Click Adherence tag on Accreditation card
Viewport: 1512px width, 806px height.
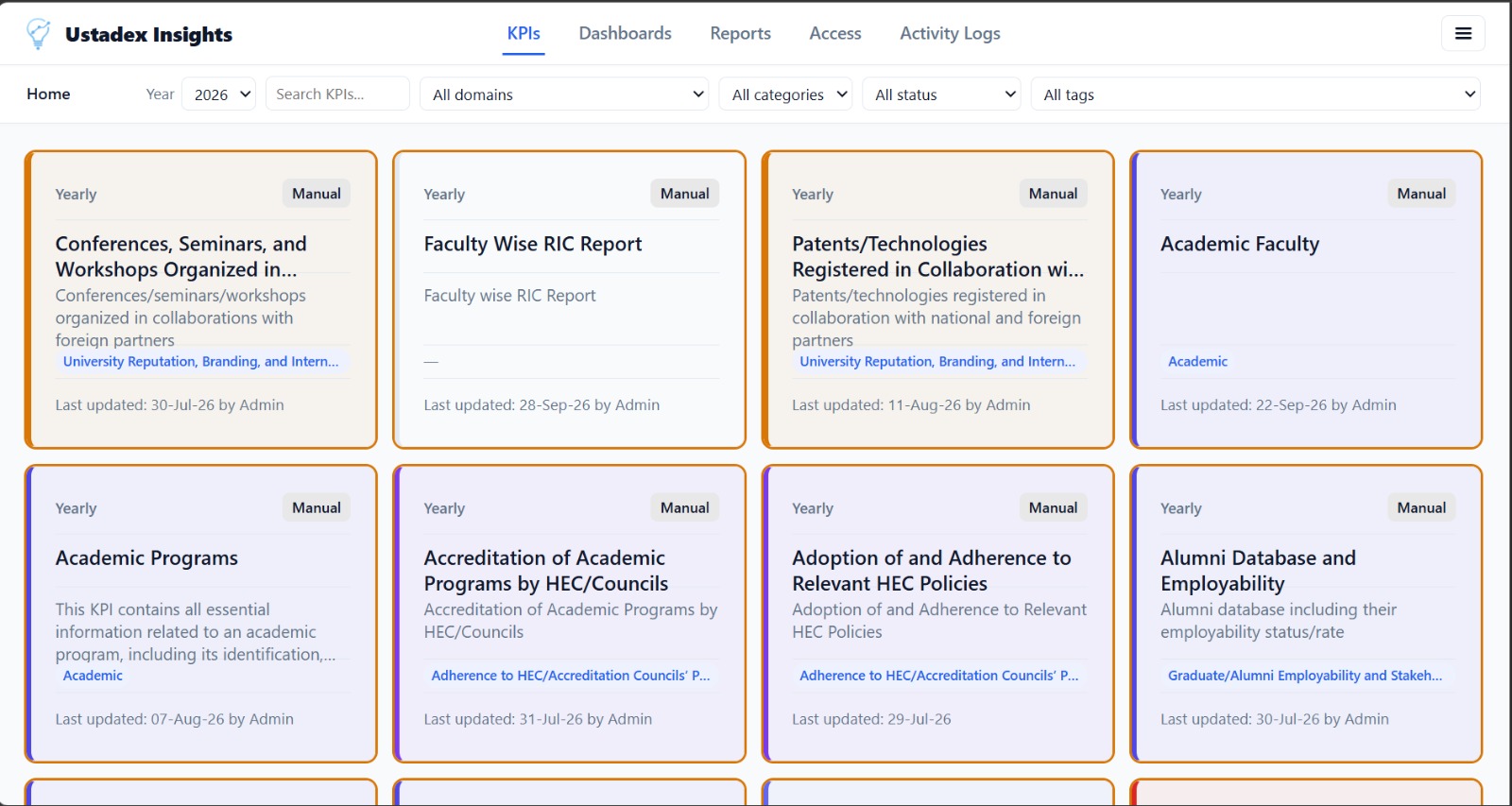(x=571, y=675)
